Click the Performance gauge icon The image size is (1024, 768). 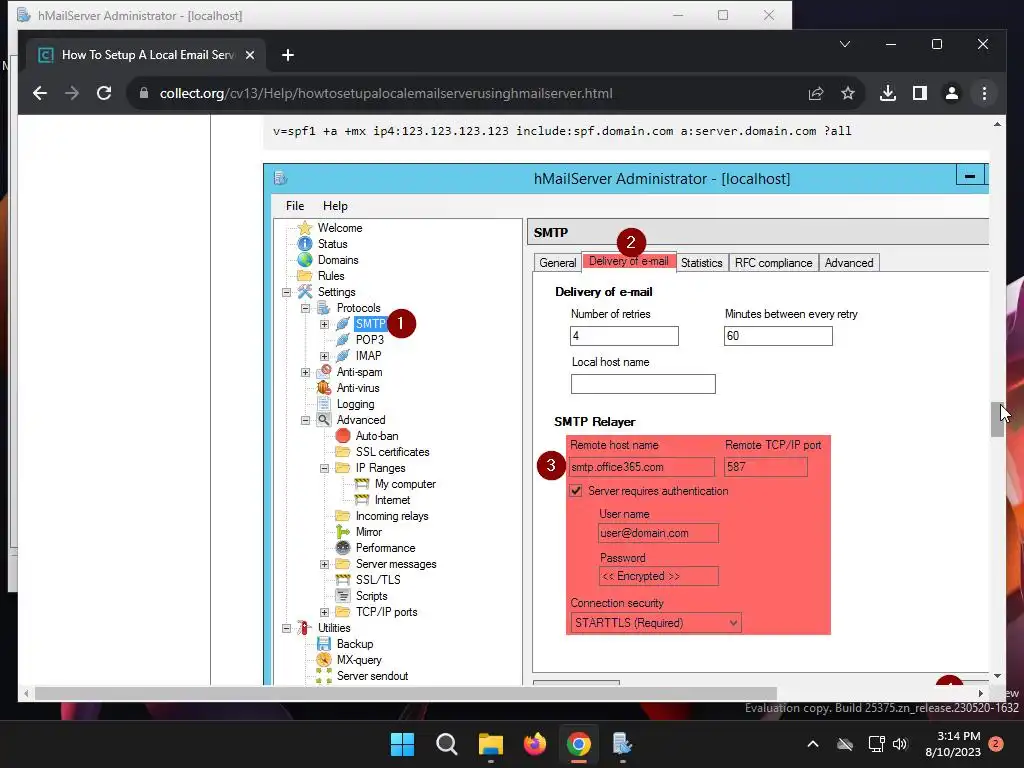pyautogui.click(x=343, y=548)
